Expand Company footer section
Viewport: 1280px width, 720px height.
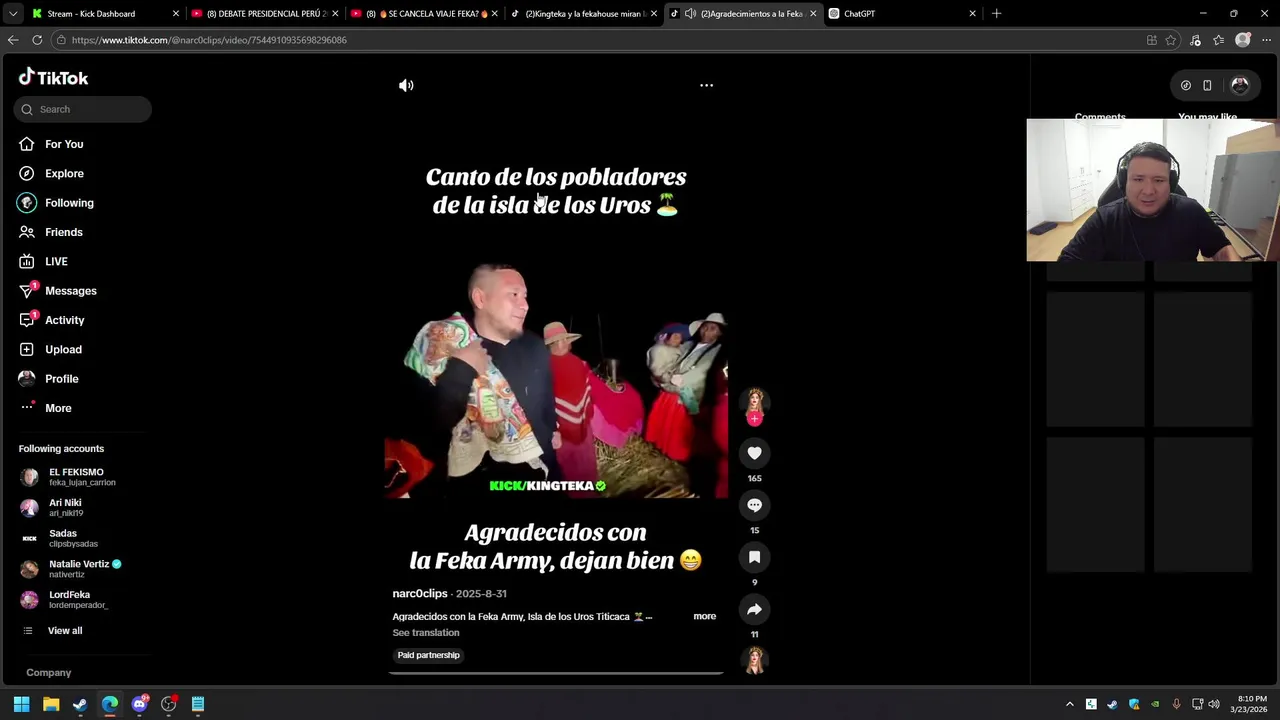(x=49, y=673)
